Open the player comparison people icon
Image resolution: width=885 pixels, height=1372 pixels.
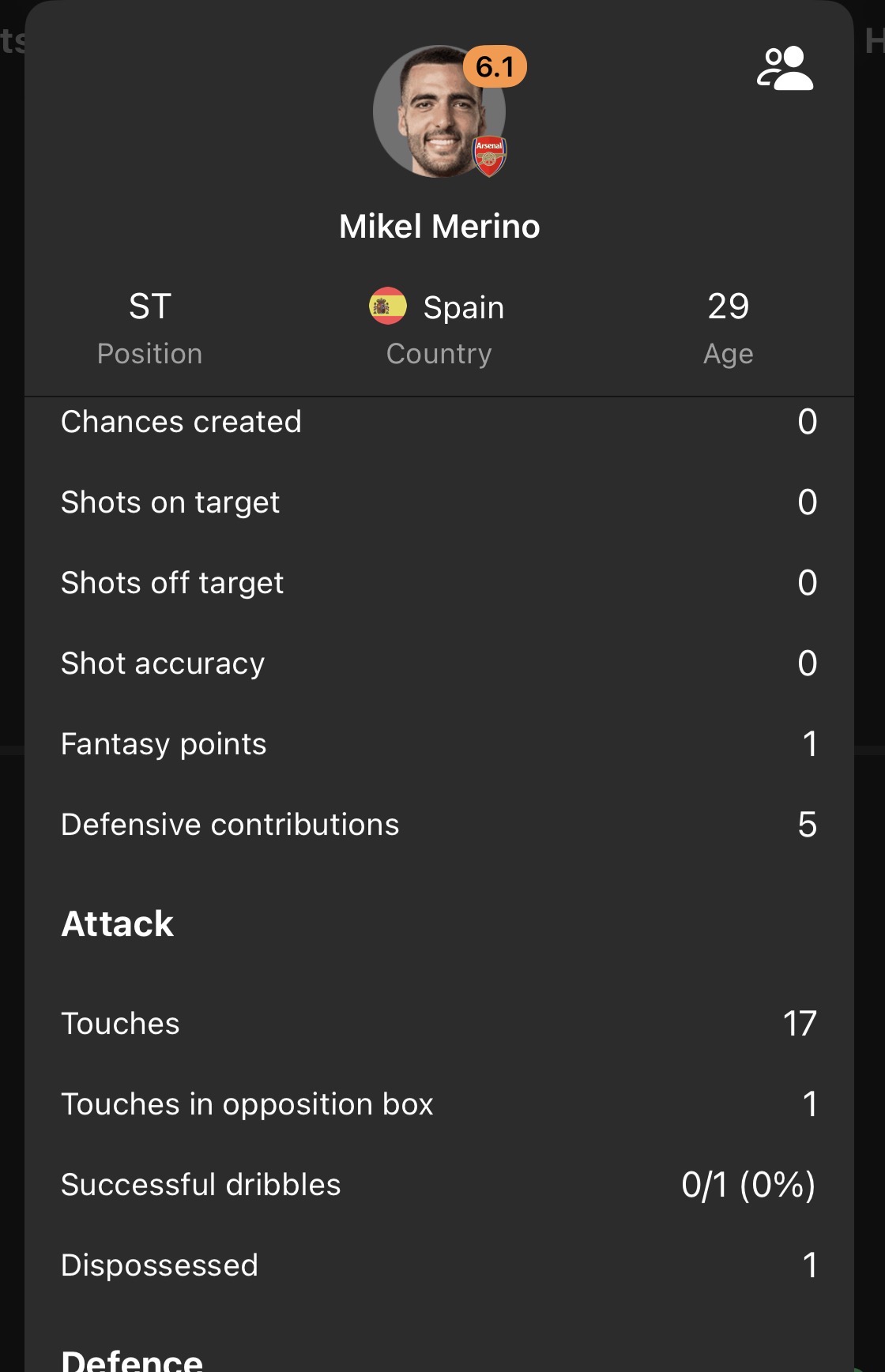(785, 68)
